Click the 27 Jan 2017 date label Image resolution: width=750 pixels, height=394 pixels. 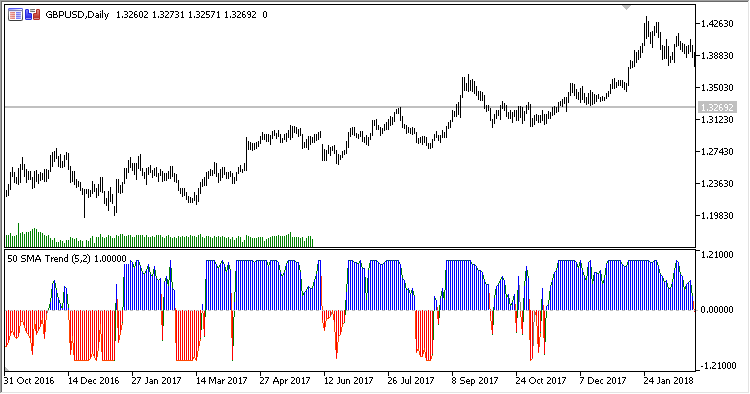point(156,381)
